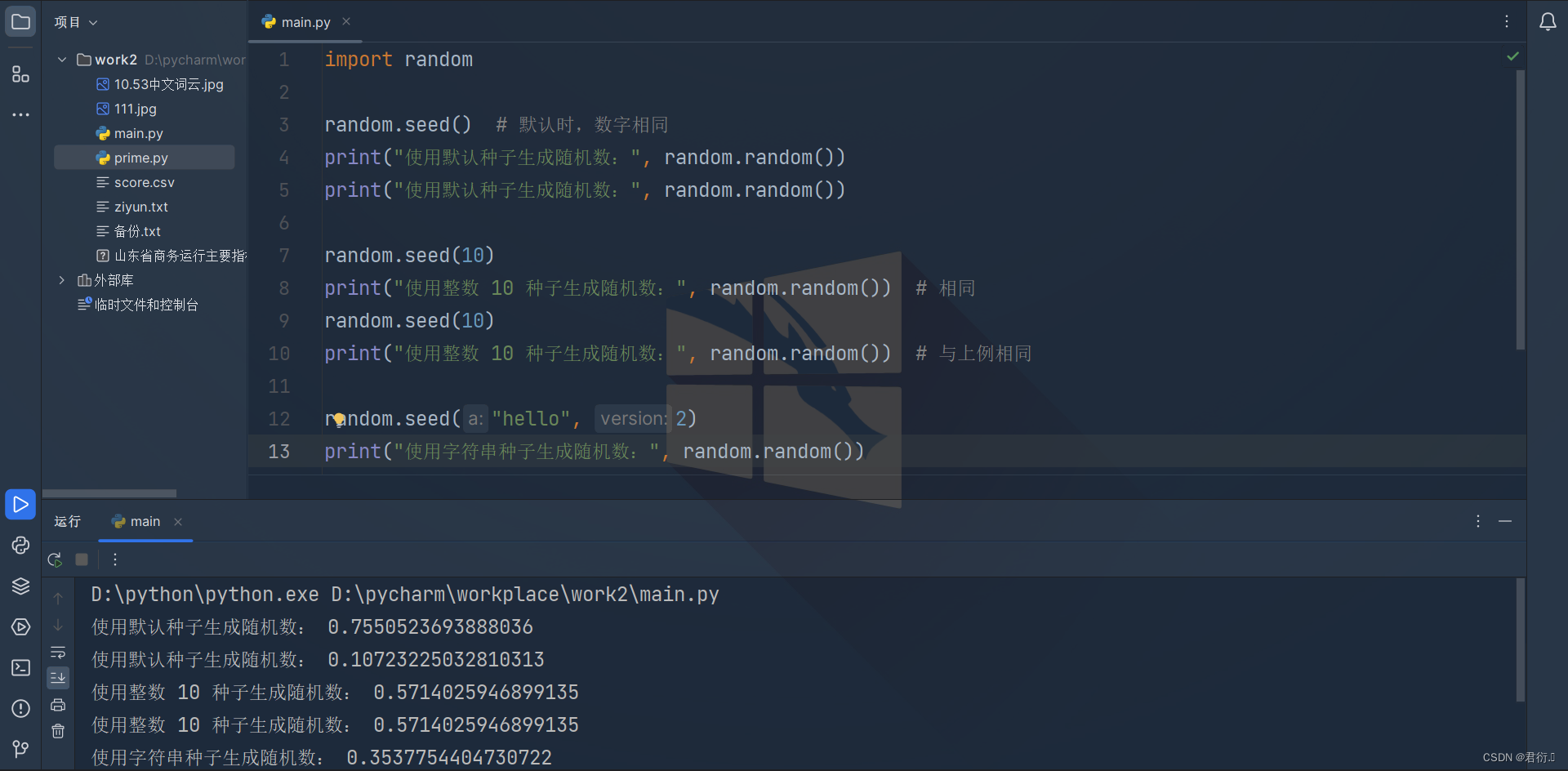Open the Python Console icon
Screen dimensions: 1568x771
point(20,546)
